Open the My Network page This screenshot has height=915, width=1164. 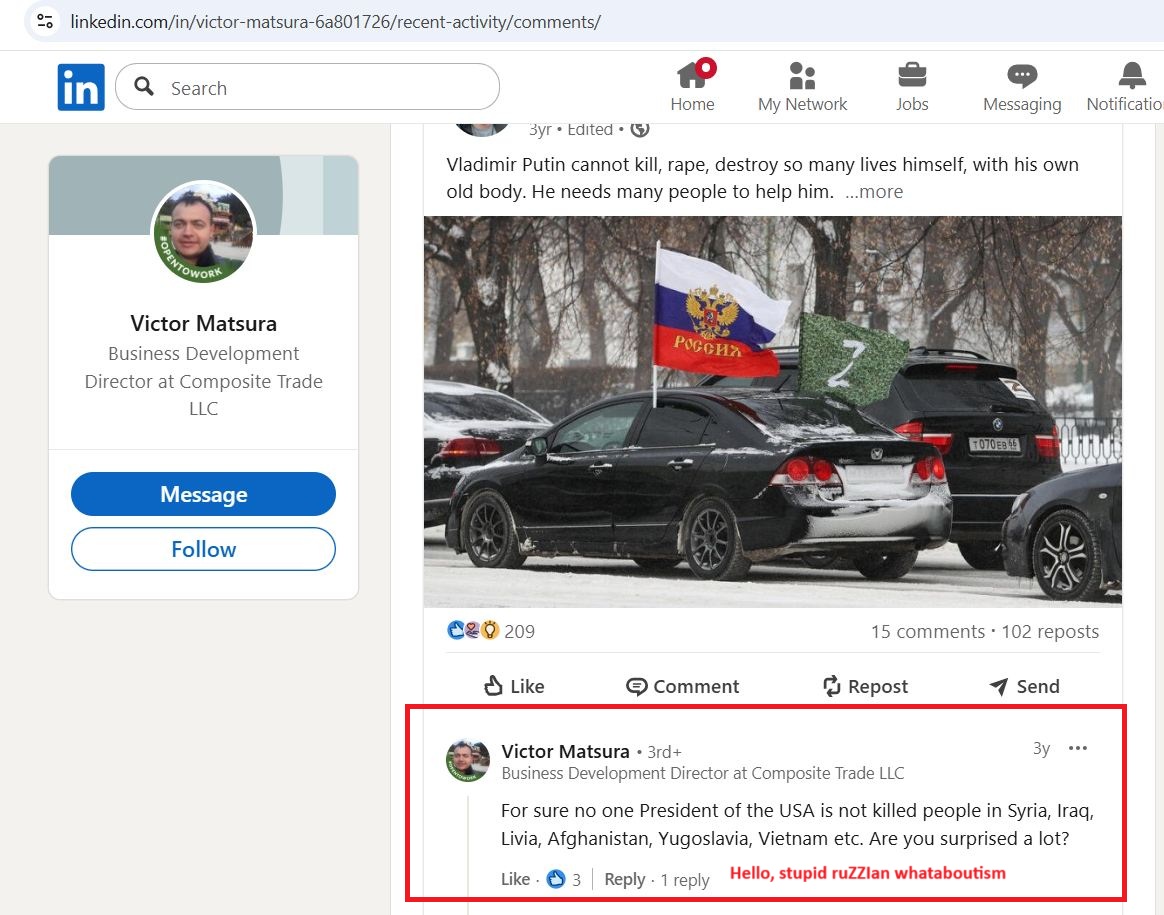(802, 86)
